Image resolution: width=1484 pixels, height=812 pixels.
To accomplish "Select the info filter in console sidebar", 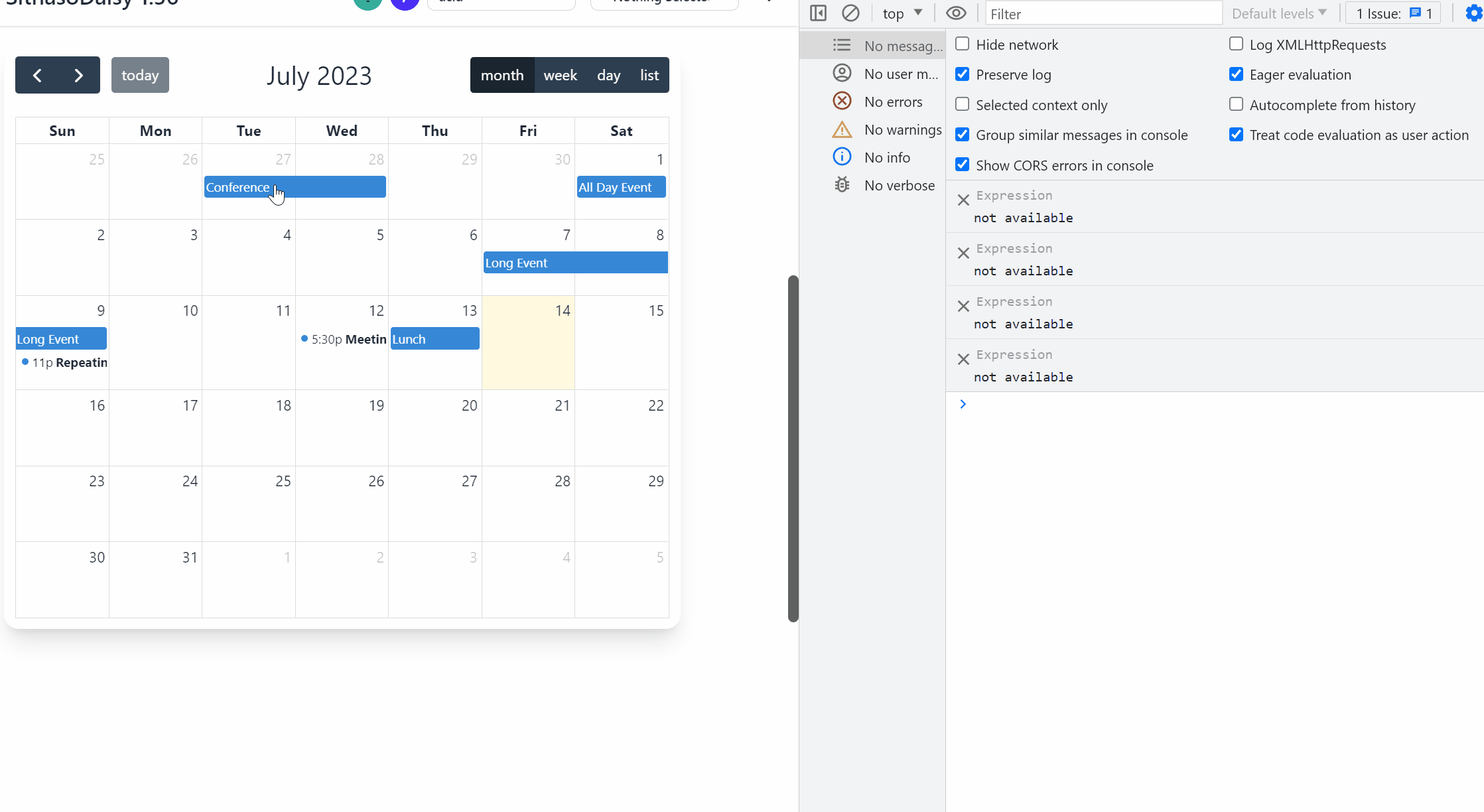I will pos(841,157).
